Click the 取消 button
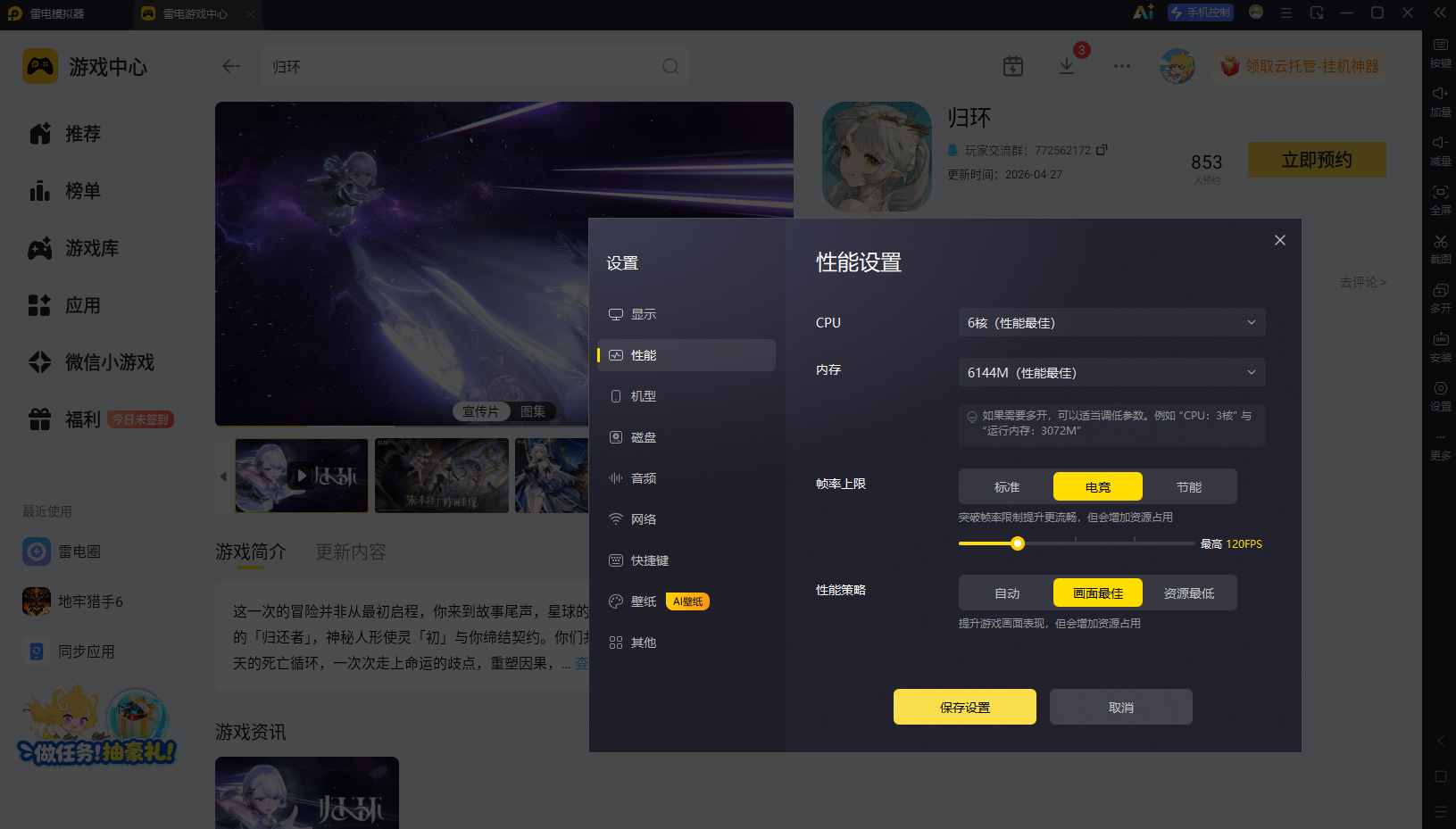The width and height of the screenshot is (1456, 829). (x=1121, y=707)
